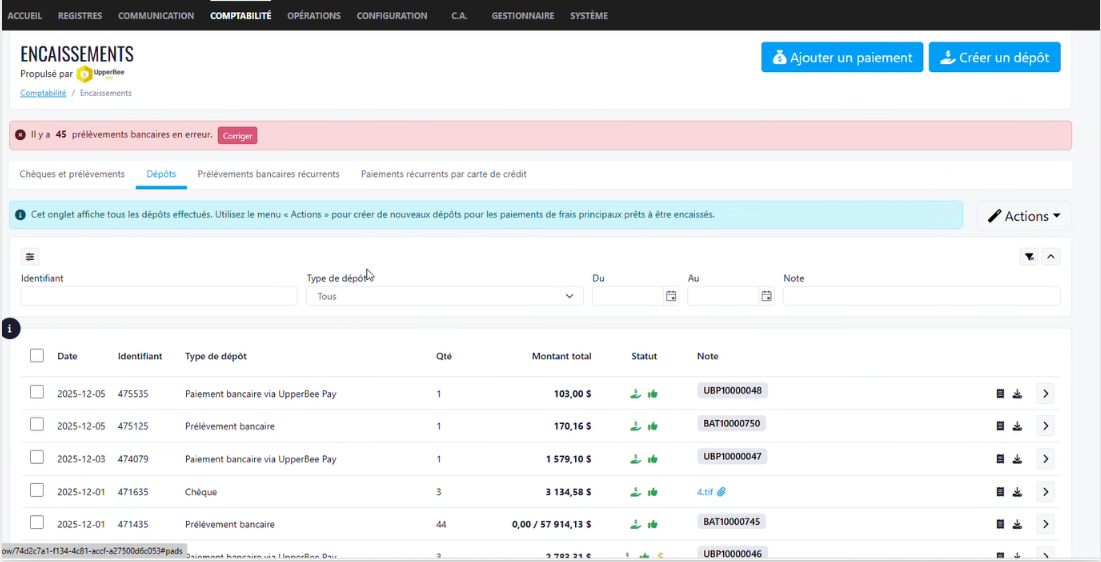
Task: Click the thumbs-up status icon for 471635
Action: pyautogui.click(x=653, y=492)
